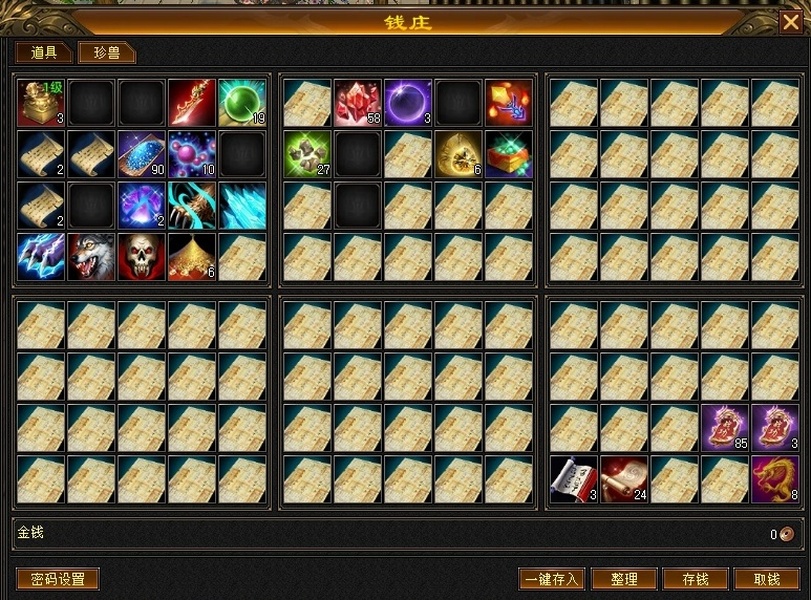The width and height of the screenshot is (811, 600).
Task: Click the 整理 sort button
Action: (x=624, y=579)
